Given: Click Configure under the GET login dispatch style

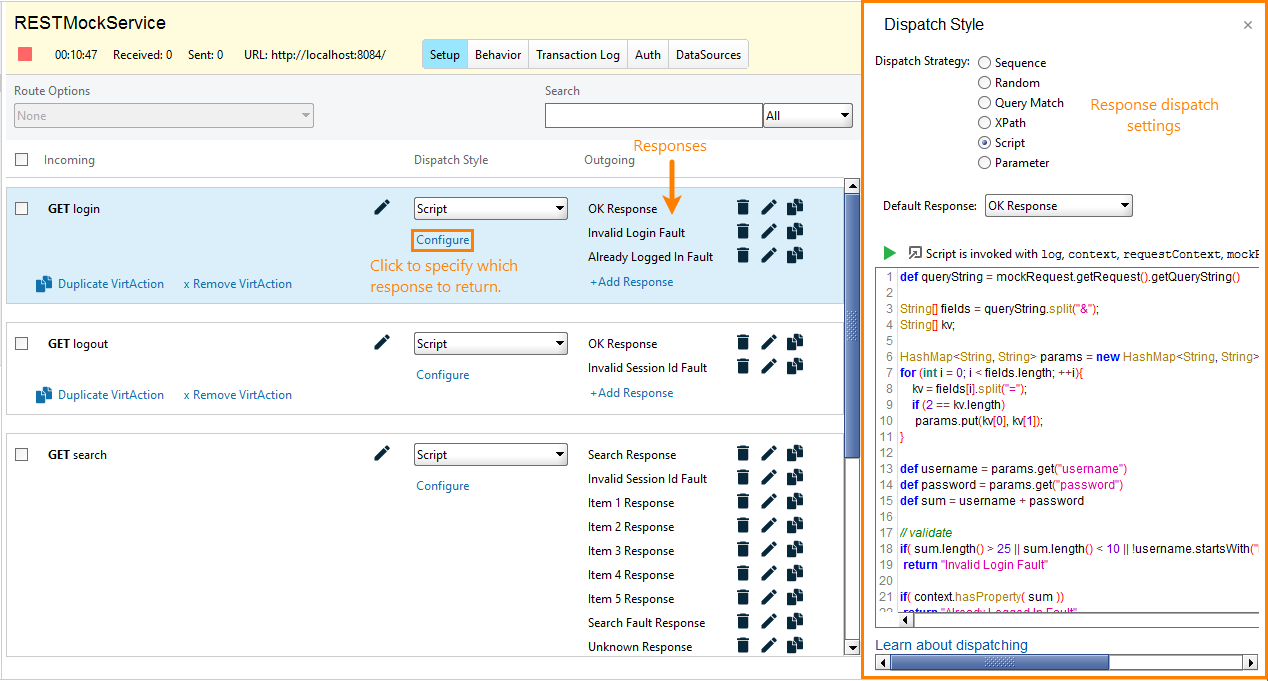Looking at the screenshot, I should pos(443,240).
